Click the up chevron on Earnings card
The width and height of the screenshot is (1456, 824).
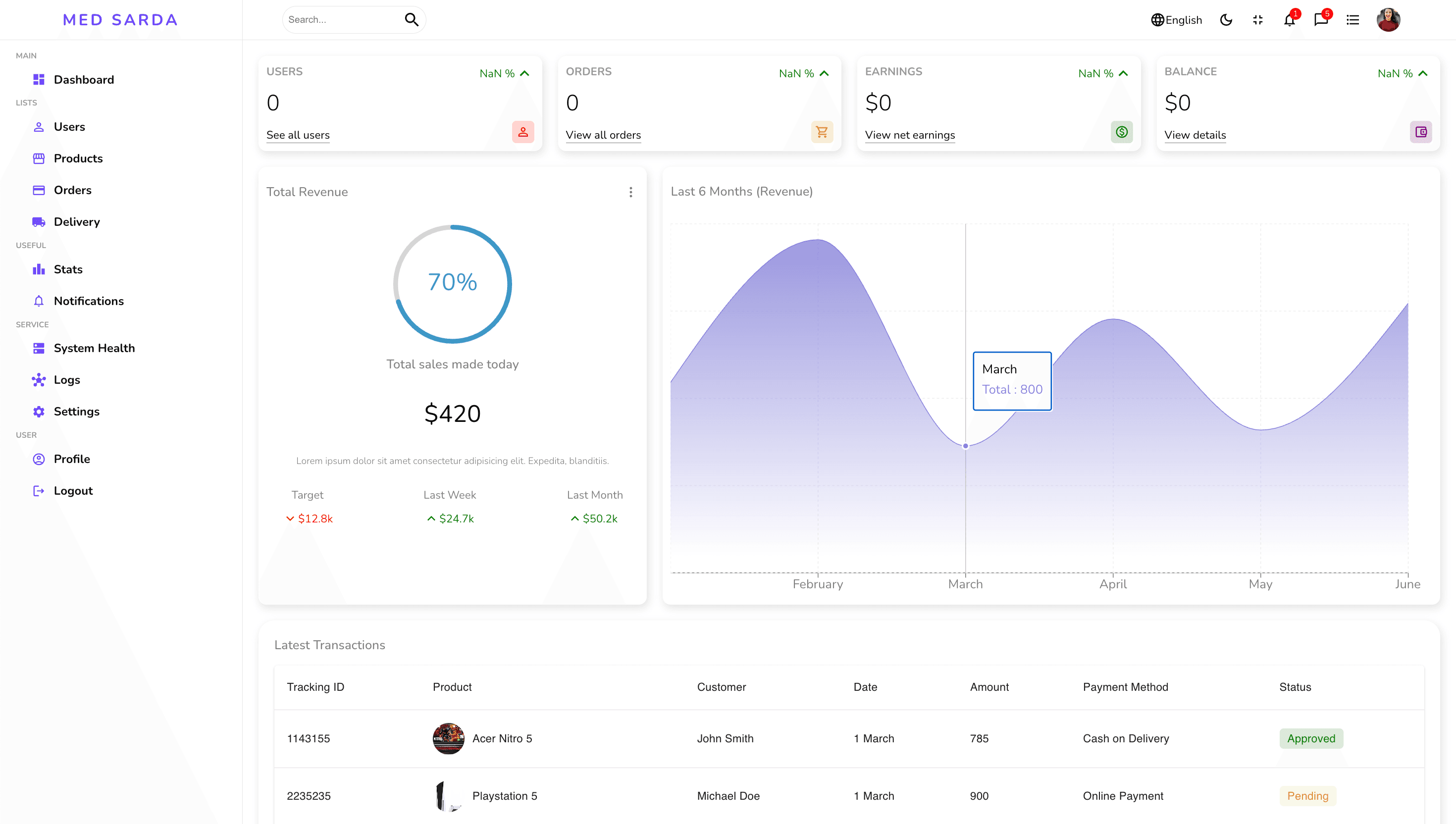(1123, 74)
